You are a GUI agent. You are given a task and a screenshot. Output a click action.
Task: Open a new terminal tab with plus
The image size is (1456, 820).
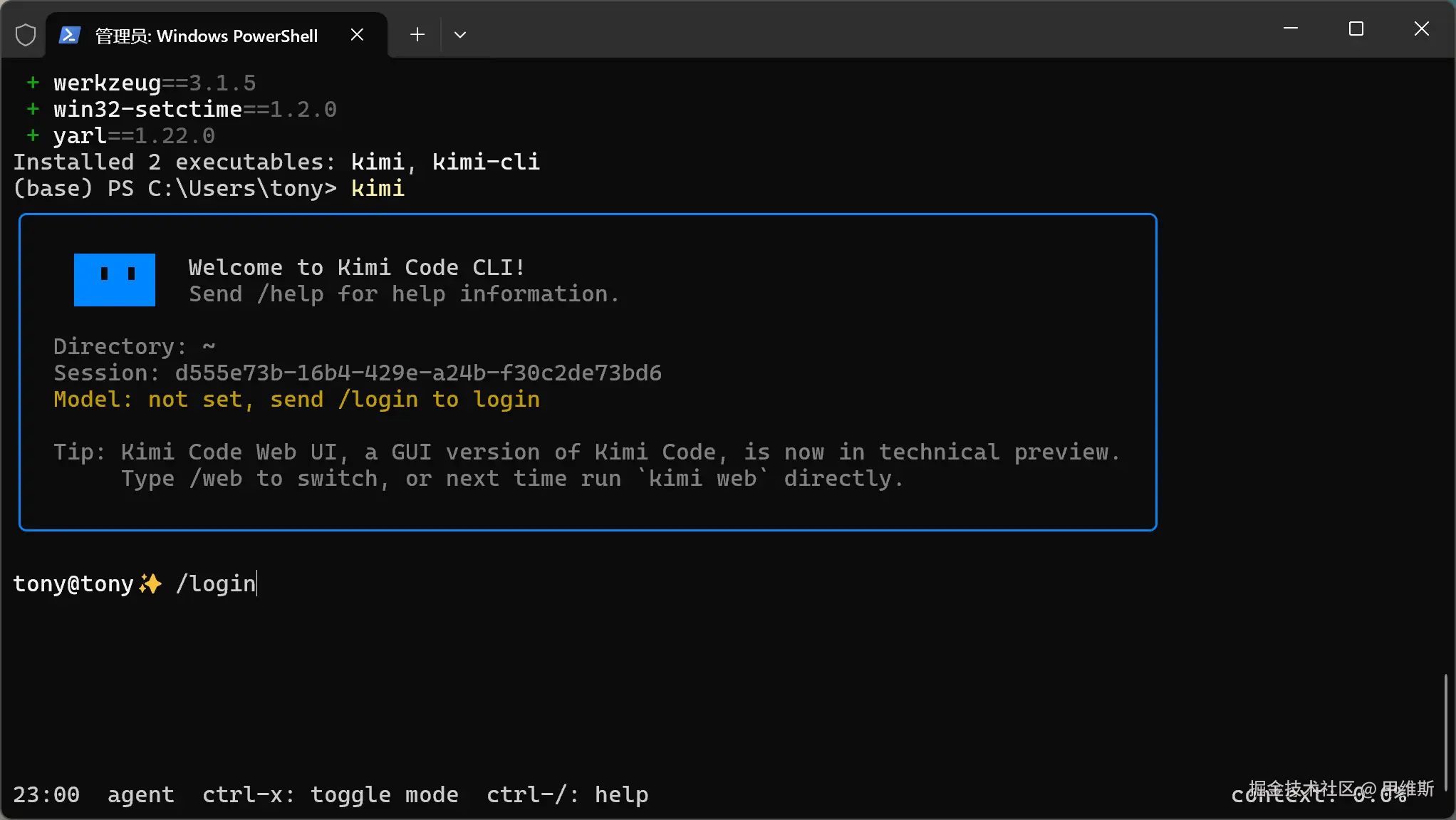point(417,35)
